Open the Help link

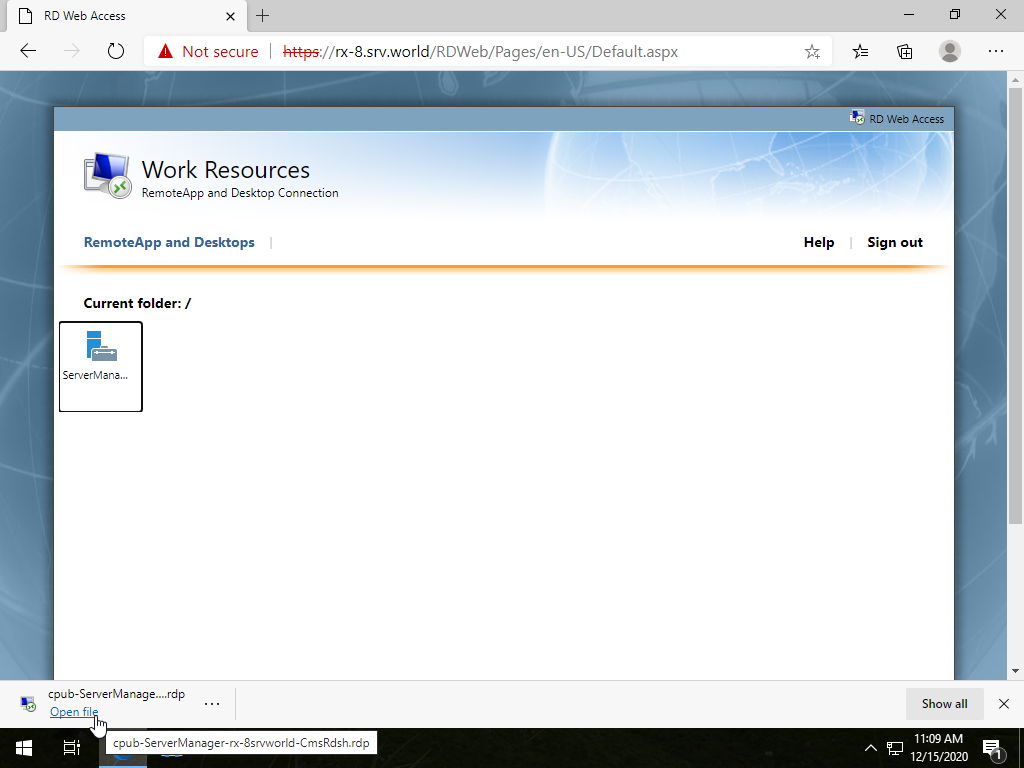pyautogui.click(x=819, y=242)
